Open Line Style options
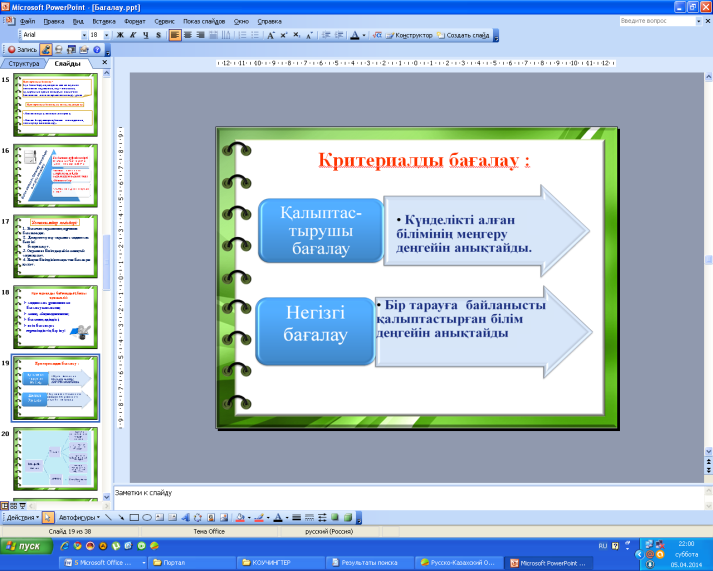Viewport: 713px width, 571px height. (296, 517)
